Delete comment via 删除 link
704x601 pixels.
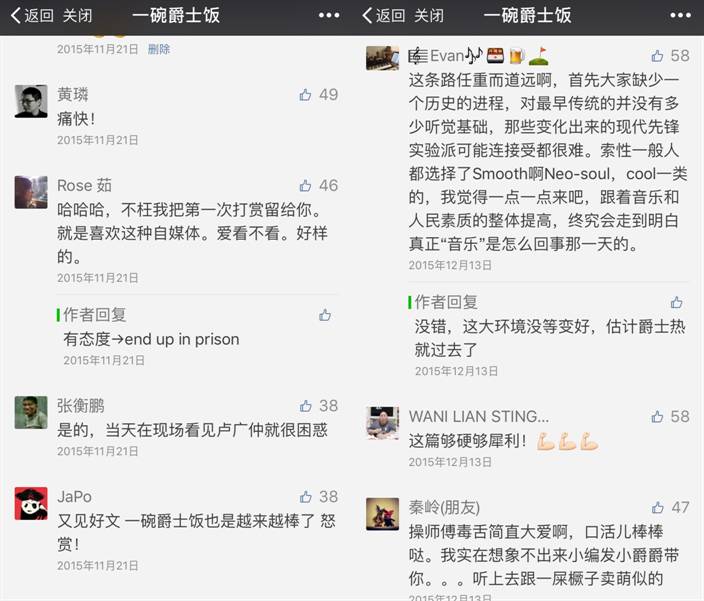pyautogui.click(x=159, y=49)
